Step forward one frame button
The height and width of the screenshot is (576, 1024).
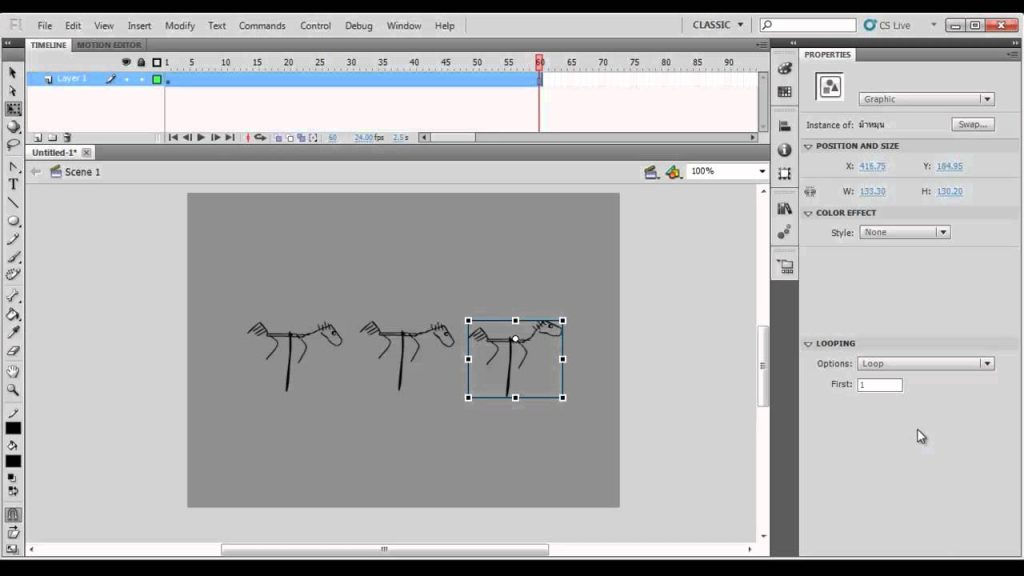[215, 138]
